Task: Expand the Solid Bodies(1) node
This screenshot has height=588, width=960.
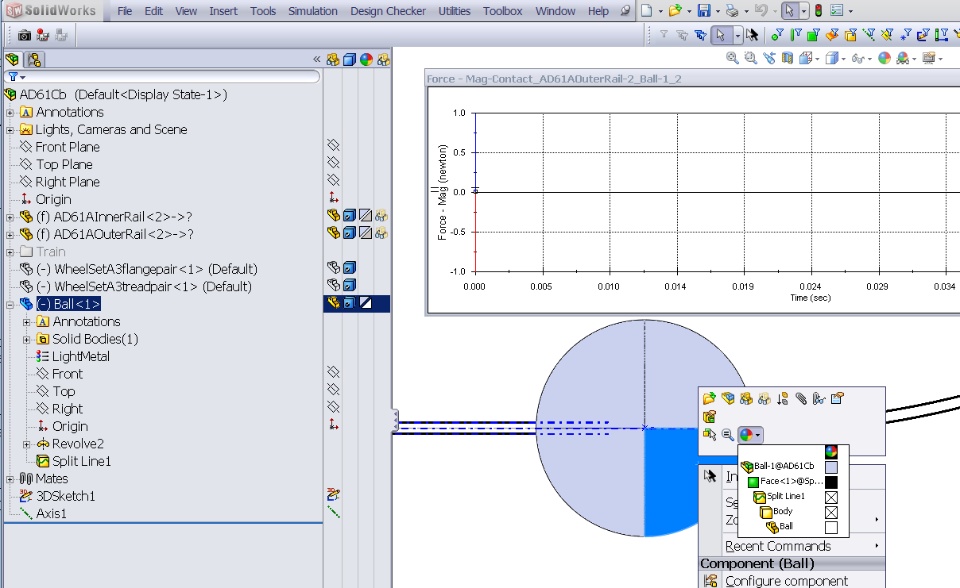Action: click(26, 339)
